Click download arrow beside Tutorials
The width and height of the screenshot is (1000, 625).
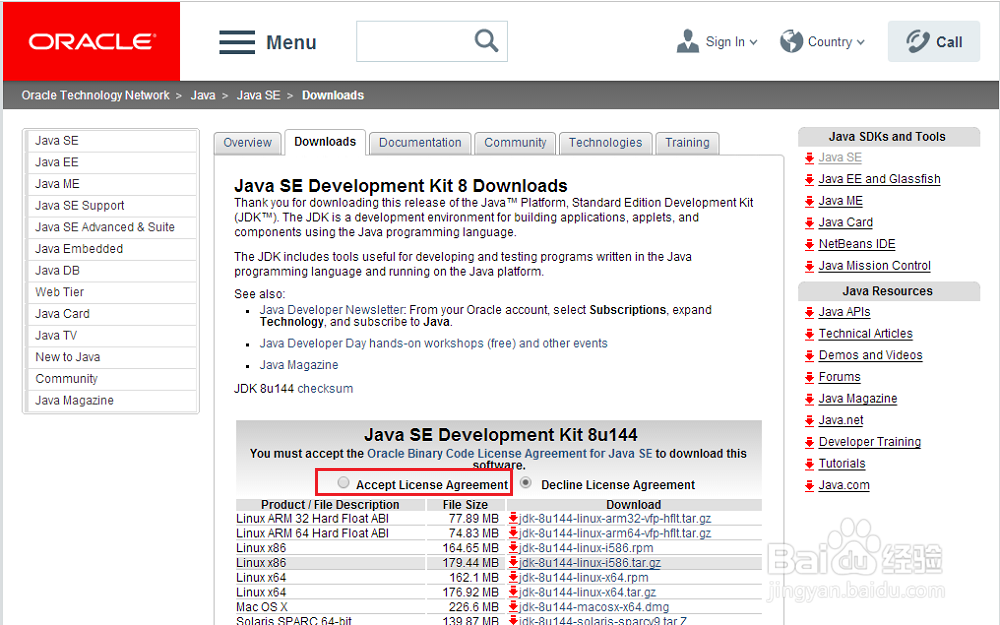[x=809, y=464]
